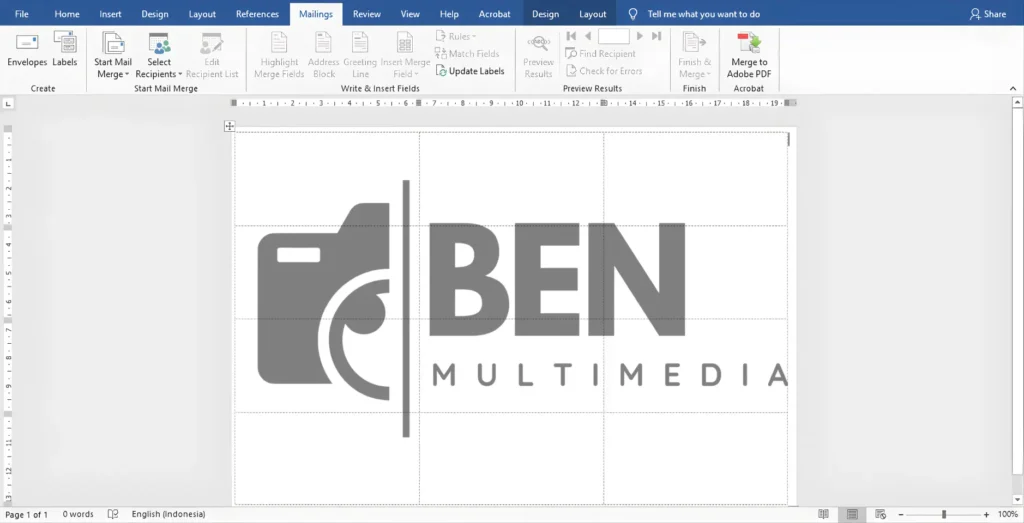The width and height of the screenshot is (1024, 523).
Task: Switch to Web Layout view
Action: (882, 514)
